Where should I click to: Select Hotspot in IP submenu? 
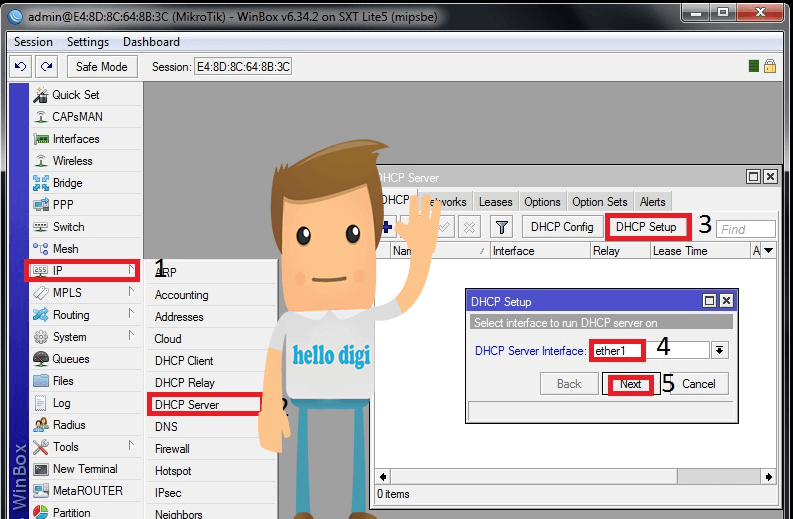click(x=212, y=471)
